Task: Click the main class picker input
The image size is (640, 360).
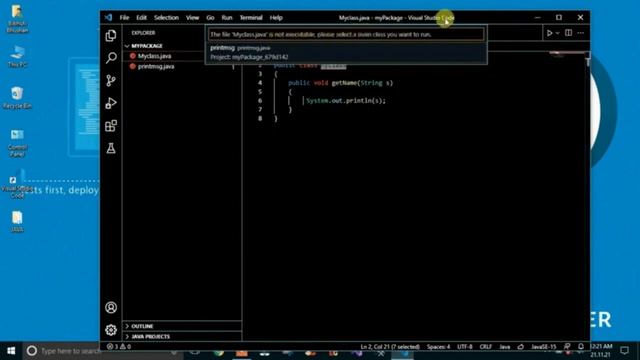Action: (x=346, y=34)
